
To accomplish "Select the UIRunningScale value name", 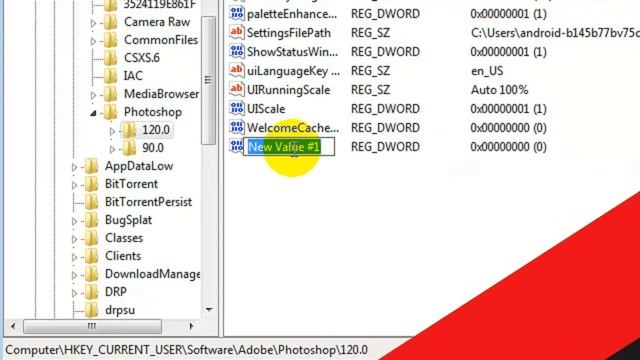I will (289, 90).
